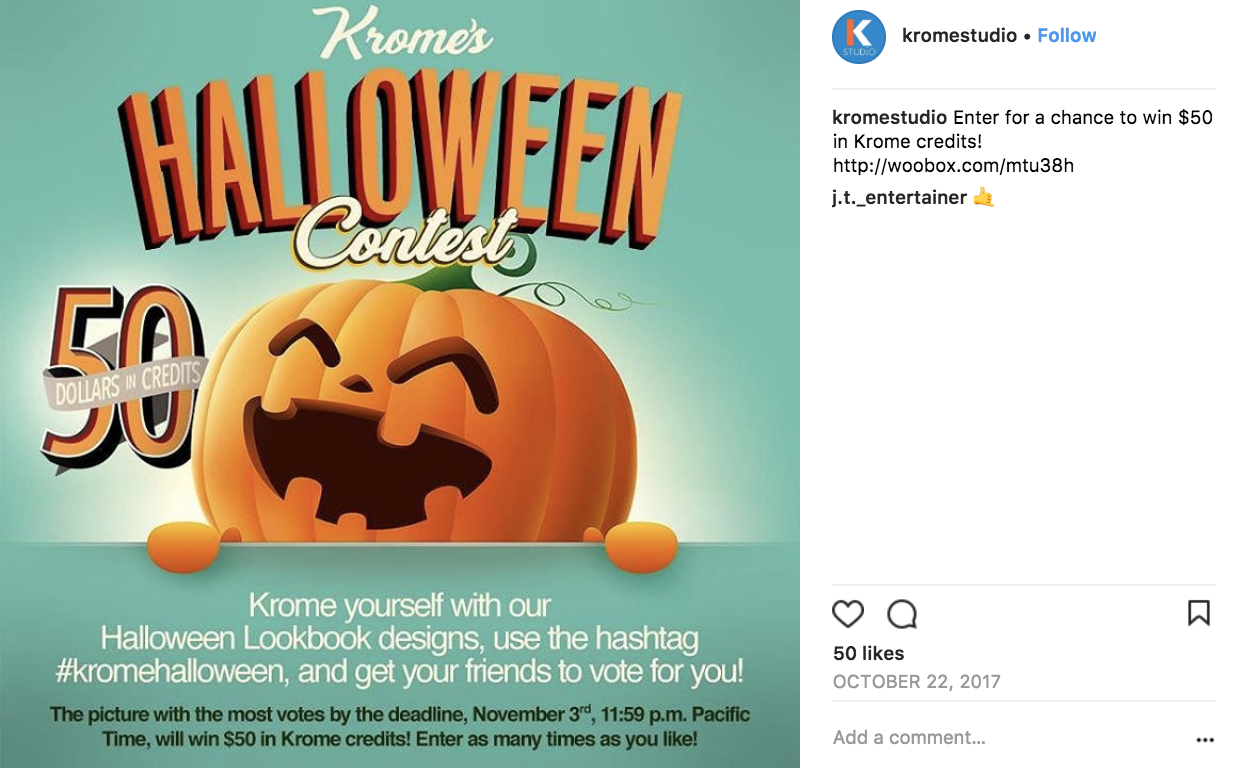Open the j.t._entertainer commenter profile
Viewport: 1244px width, 768px height.
(897, 197)
